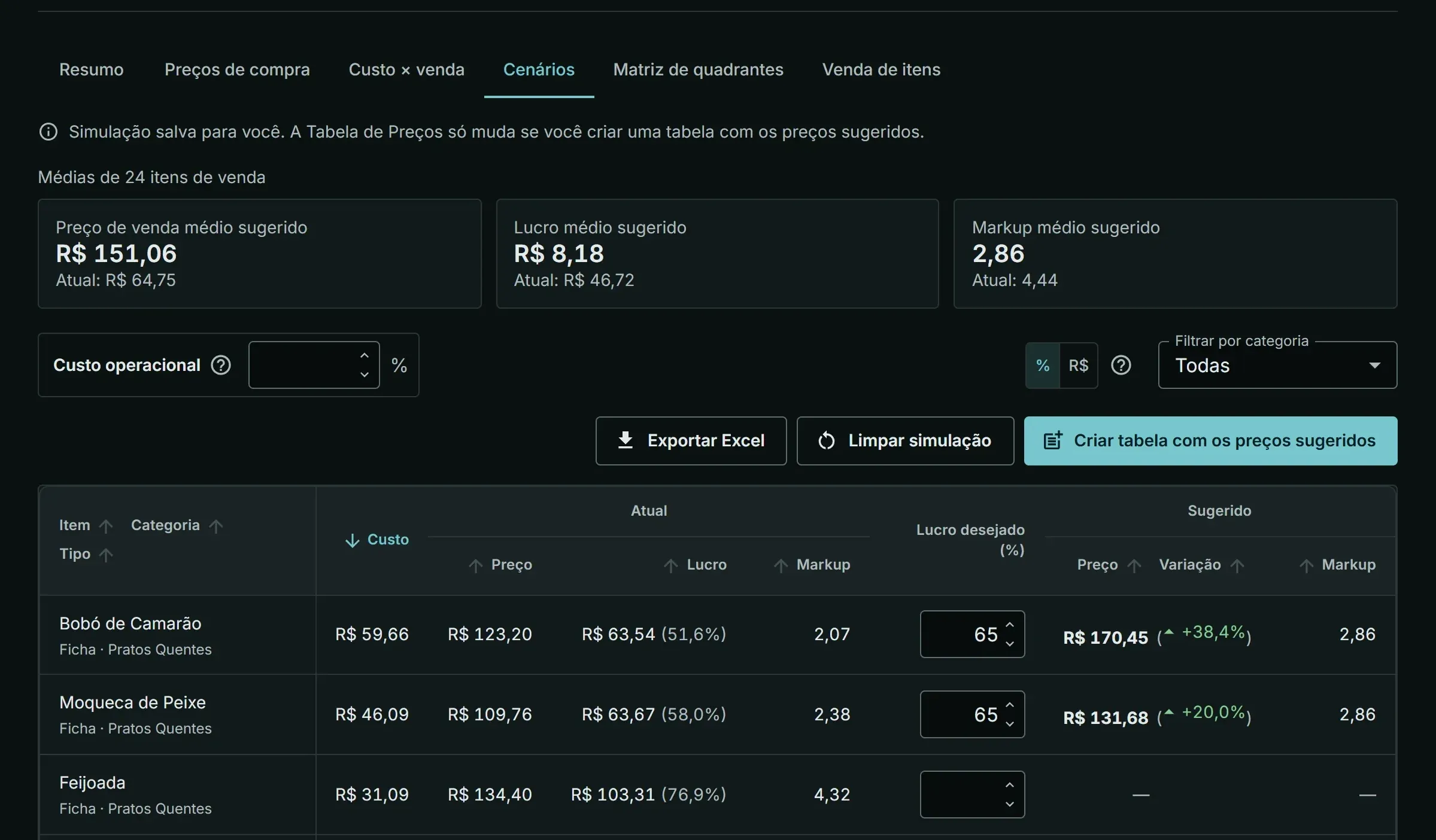1436x840 pixels.
Task: Select percent (%) display mode
Action: 1043,366
